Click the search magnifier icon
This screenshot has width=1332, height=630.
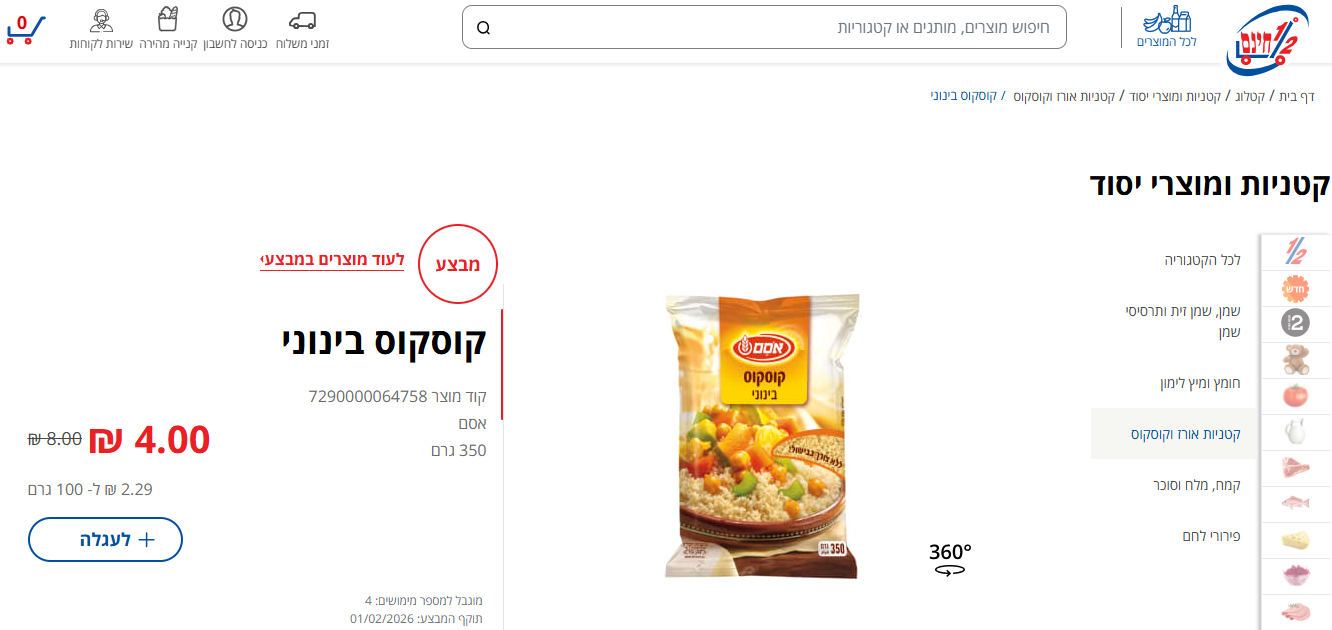484,28
